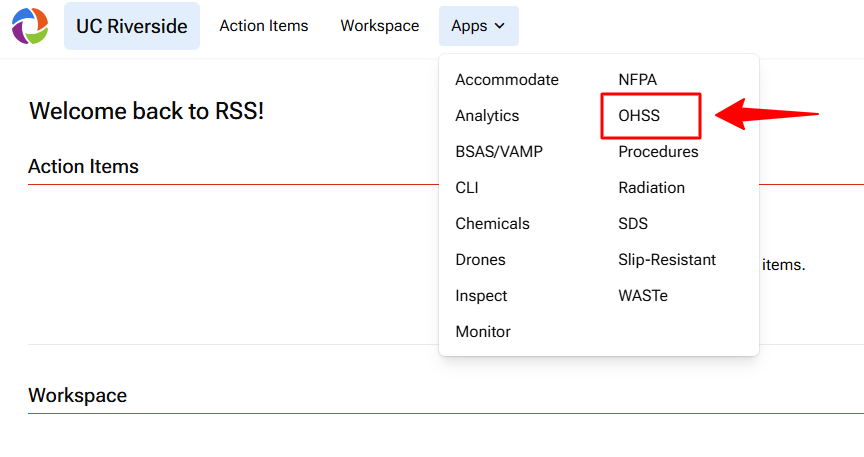Launch the Radiation app

pos(651,188)
